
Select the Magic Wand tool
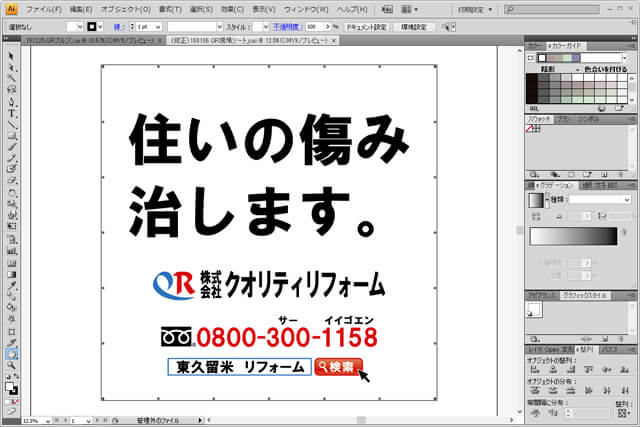tap(11, 78)
